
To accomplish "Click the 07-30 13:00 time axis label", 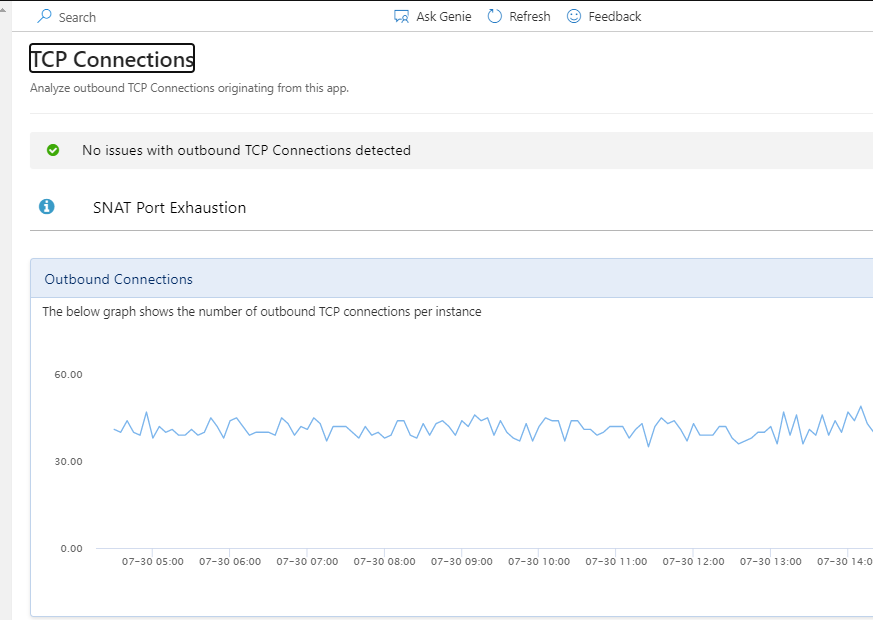I will point(770,562).
